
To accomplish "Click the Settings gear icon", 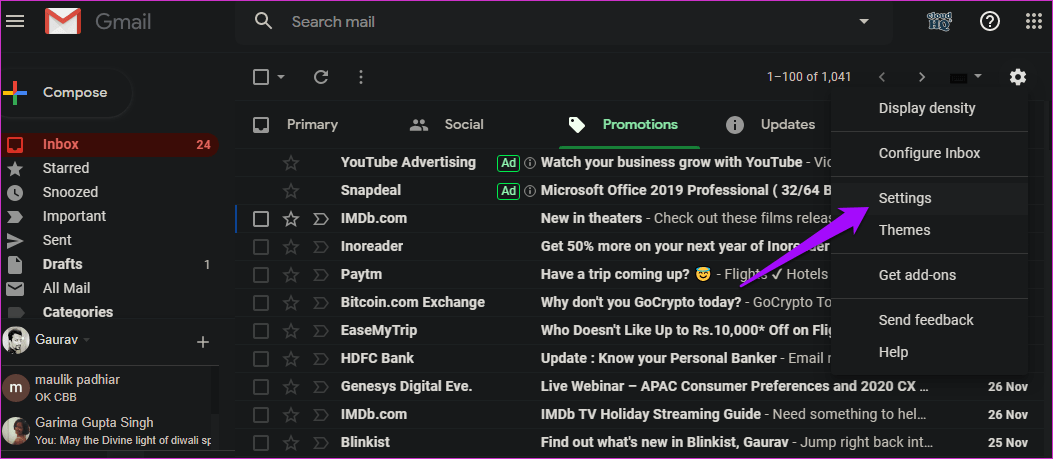I will [x=1017, y=77].
